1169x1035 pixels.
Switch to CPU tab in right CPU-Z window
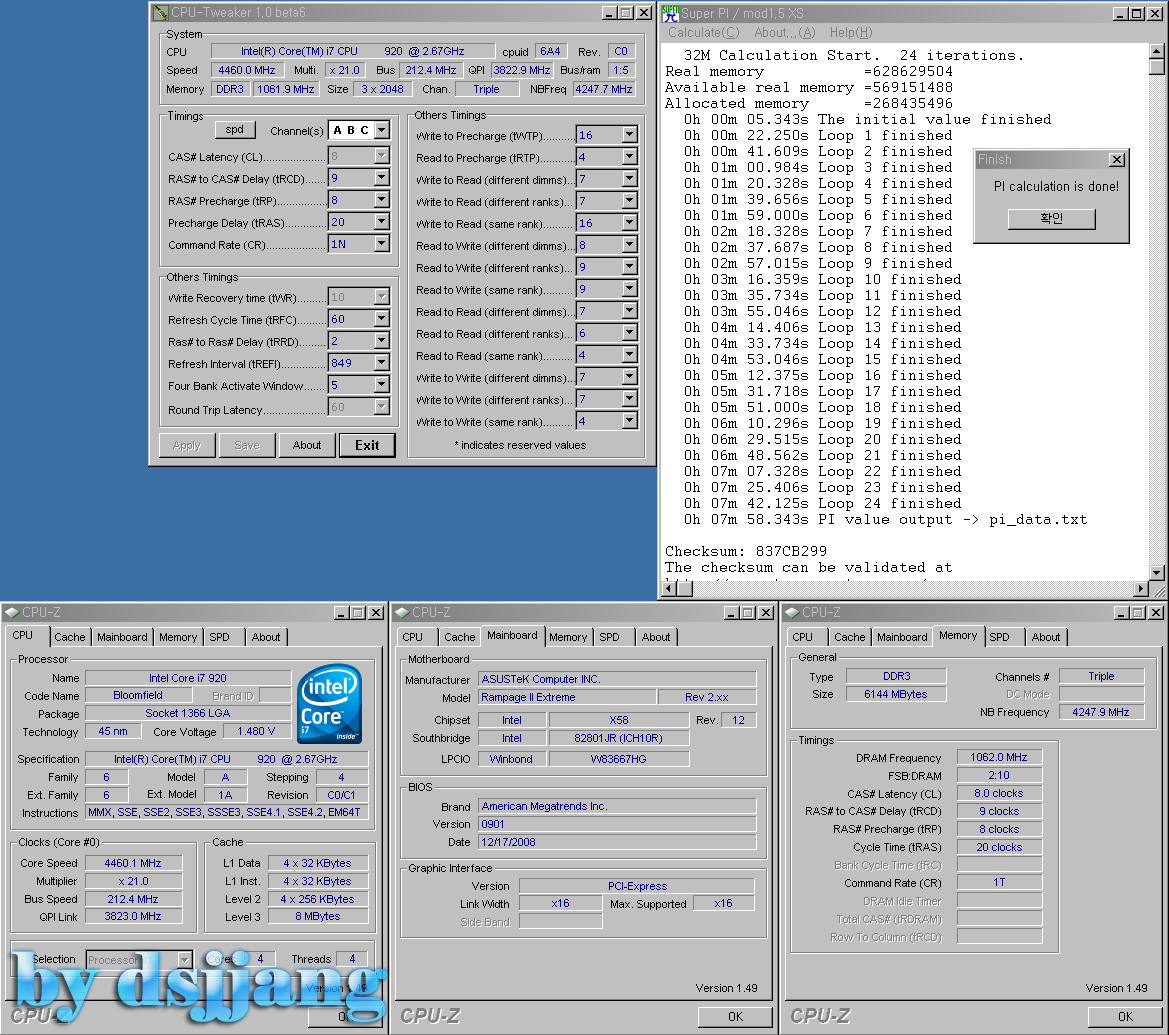[802, 637]
